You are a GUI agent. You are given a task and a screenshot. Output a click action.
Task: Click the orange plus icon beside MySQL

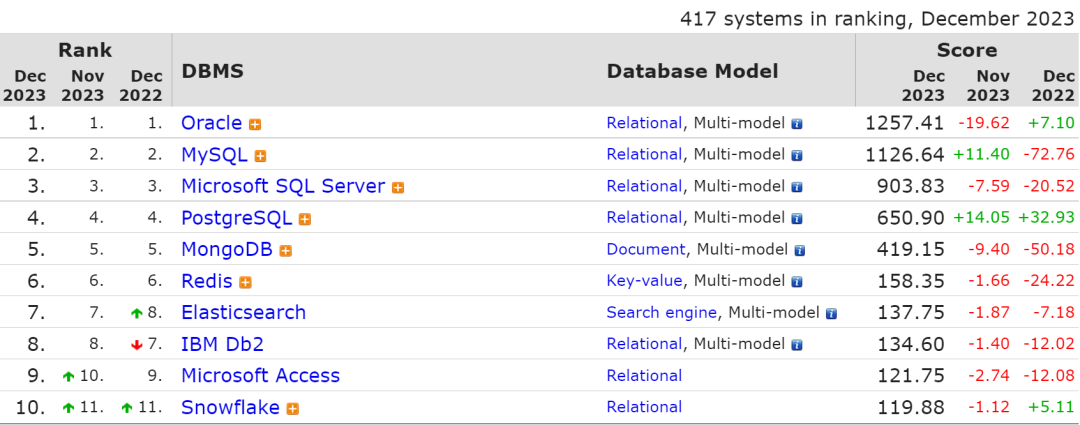260,156
